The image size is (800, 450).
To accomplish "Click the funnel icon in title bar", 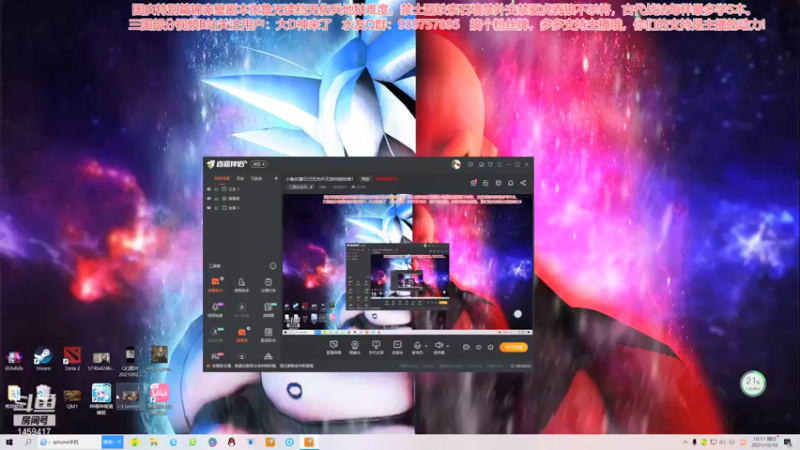I will click(490, 164).
